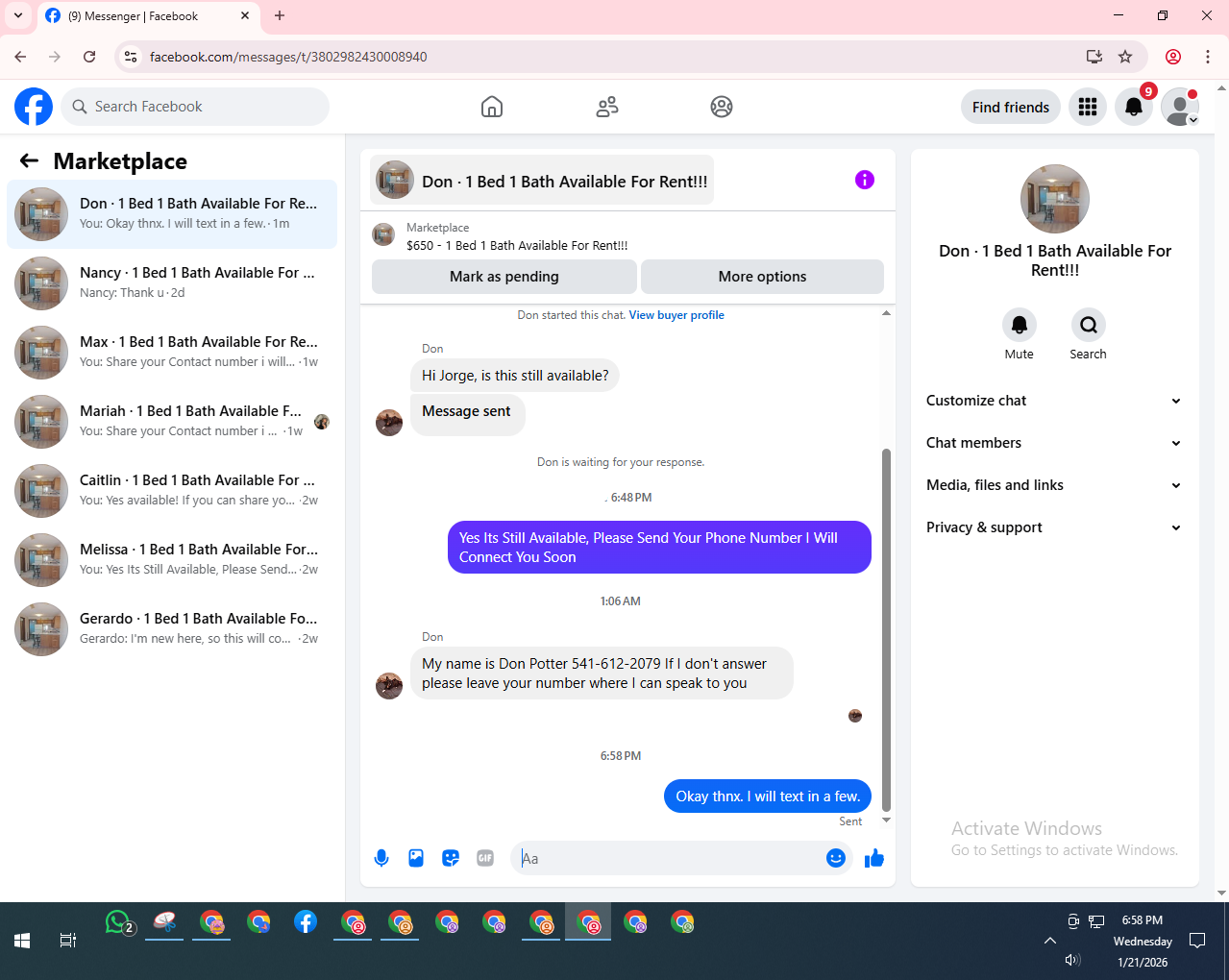Expand Media, files and links section
The height and width of the screenshot is (980, 1229).
point(1054,485)
